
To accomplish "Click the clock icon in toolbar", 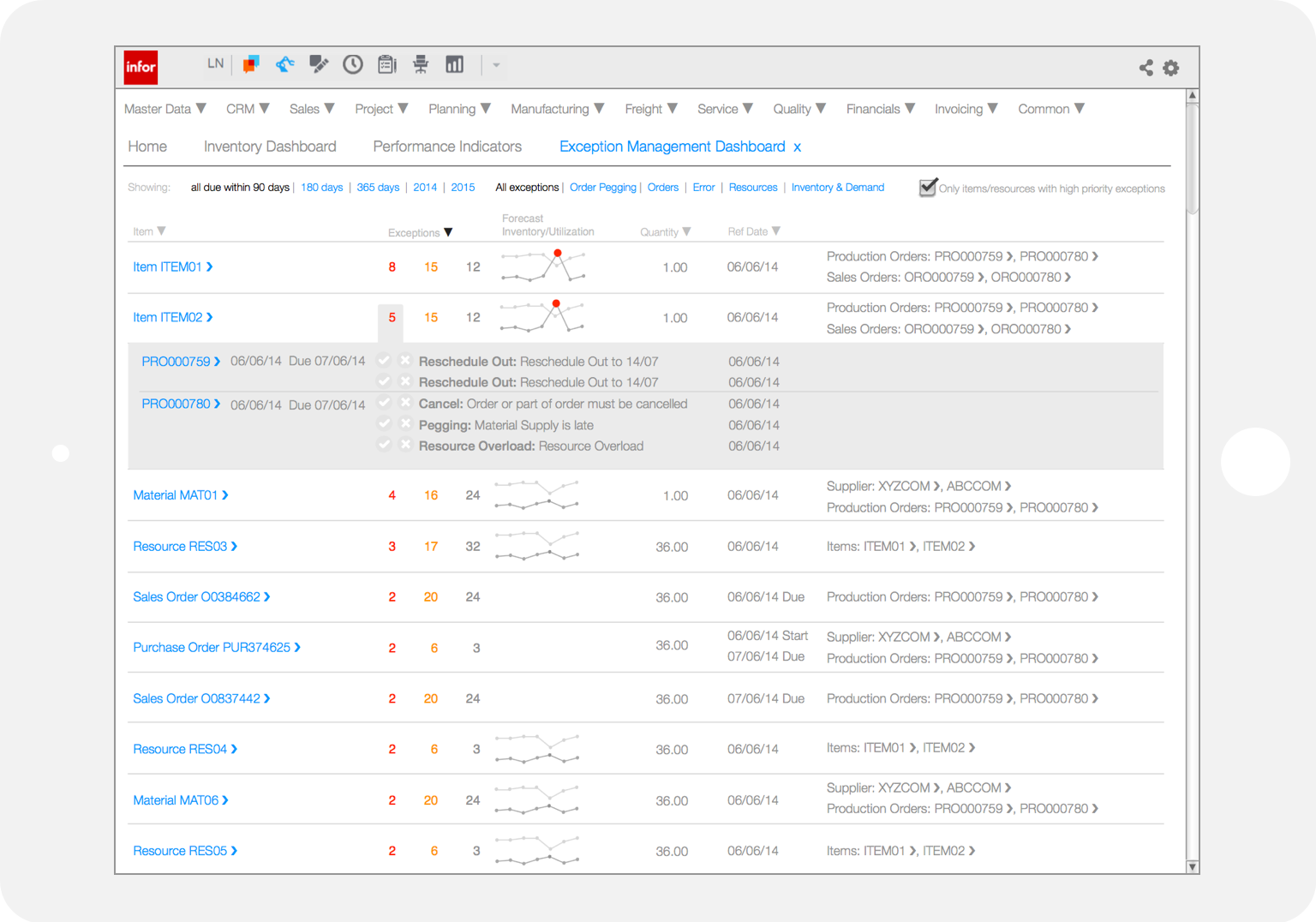I will [353, 64].
